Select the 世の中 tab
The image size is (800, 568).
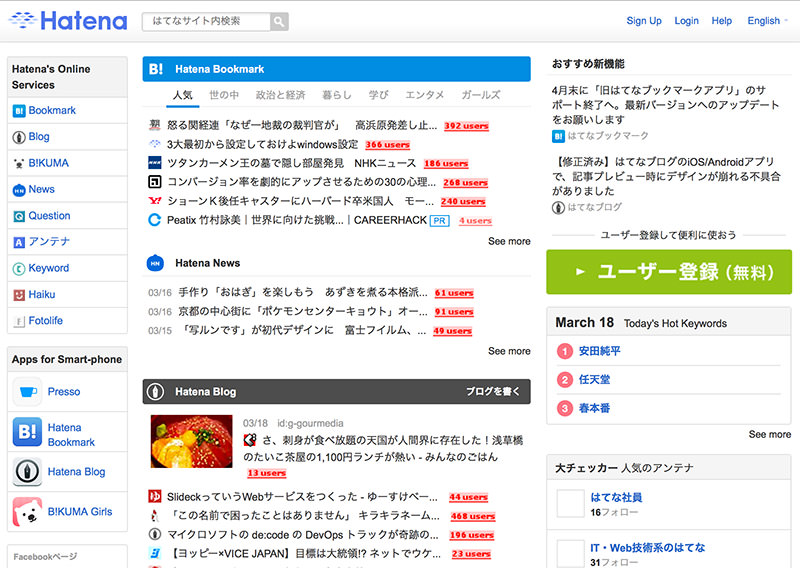point(224,95)
